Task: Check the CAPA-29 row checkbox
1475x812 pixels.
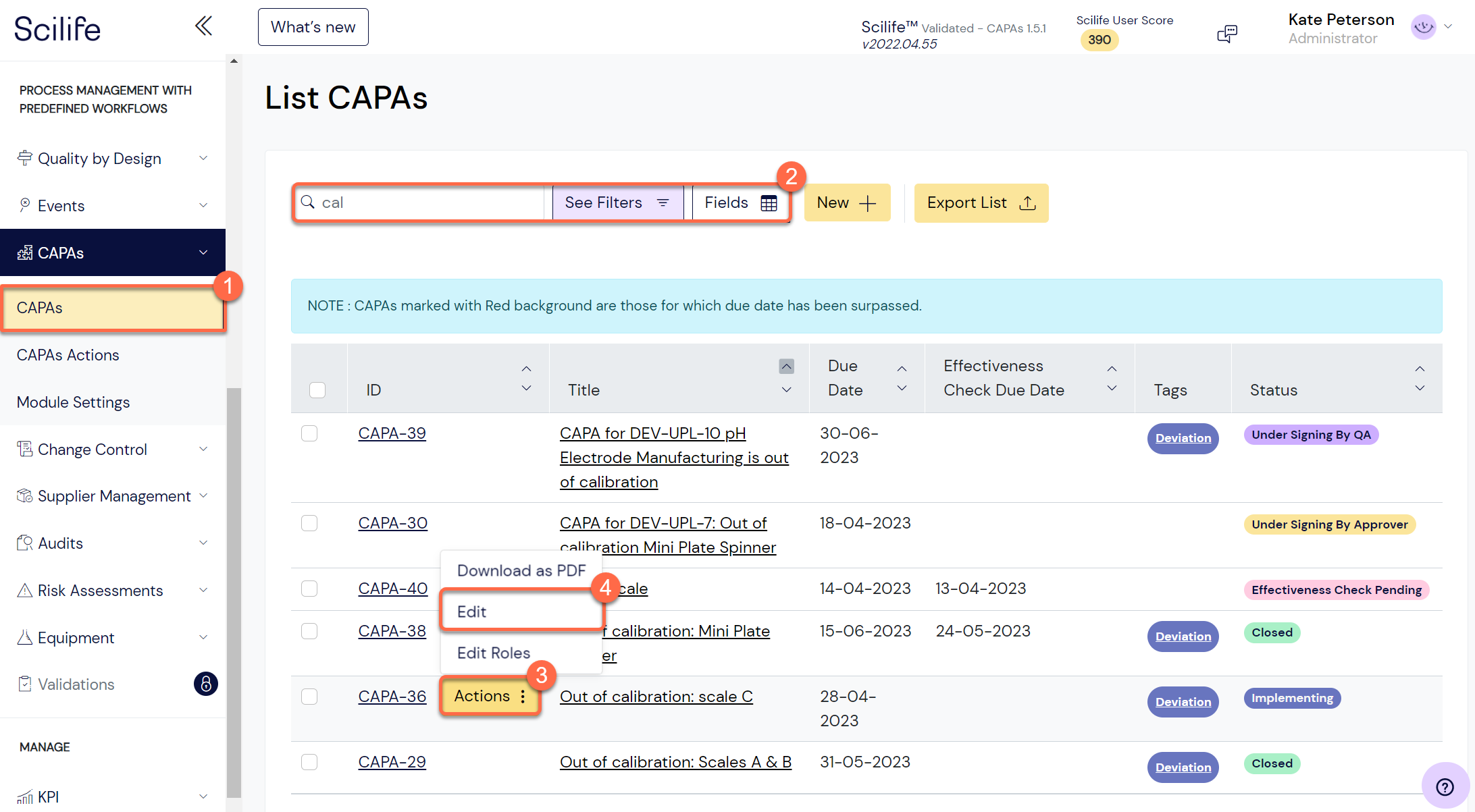Action: pos(309,762)
